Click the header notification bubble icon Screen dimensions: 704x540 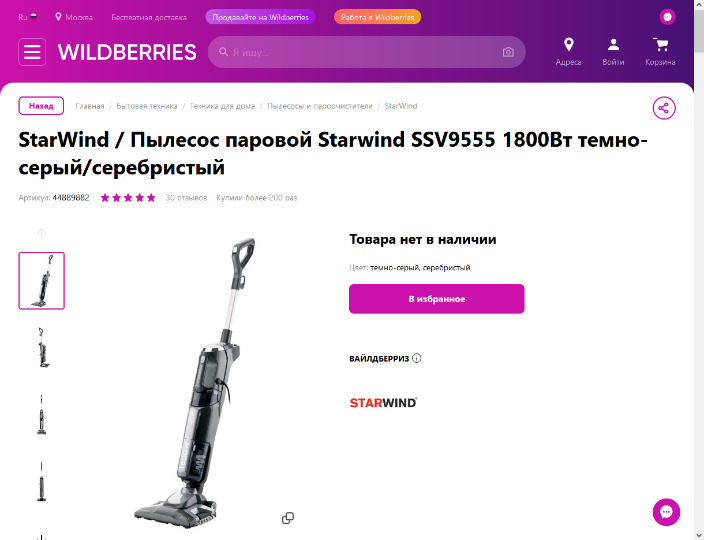coord(667,17)
